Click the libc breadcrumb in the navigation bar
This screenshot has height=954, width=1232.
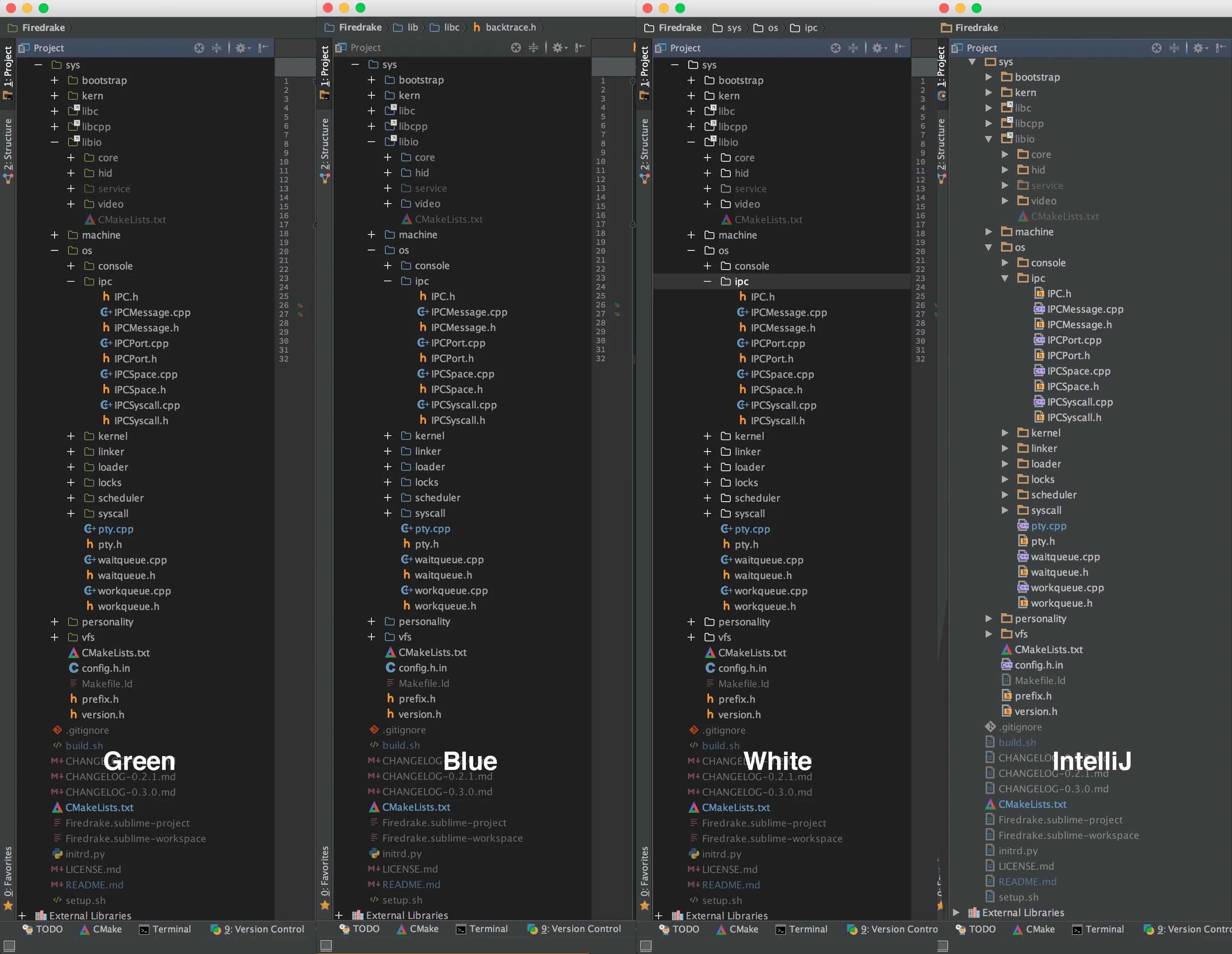tap(451, 27)
